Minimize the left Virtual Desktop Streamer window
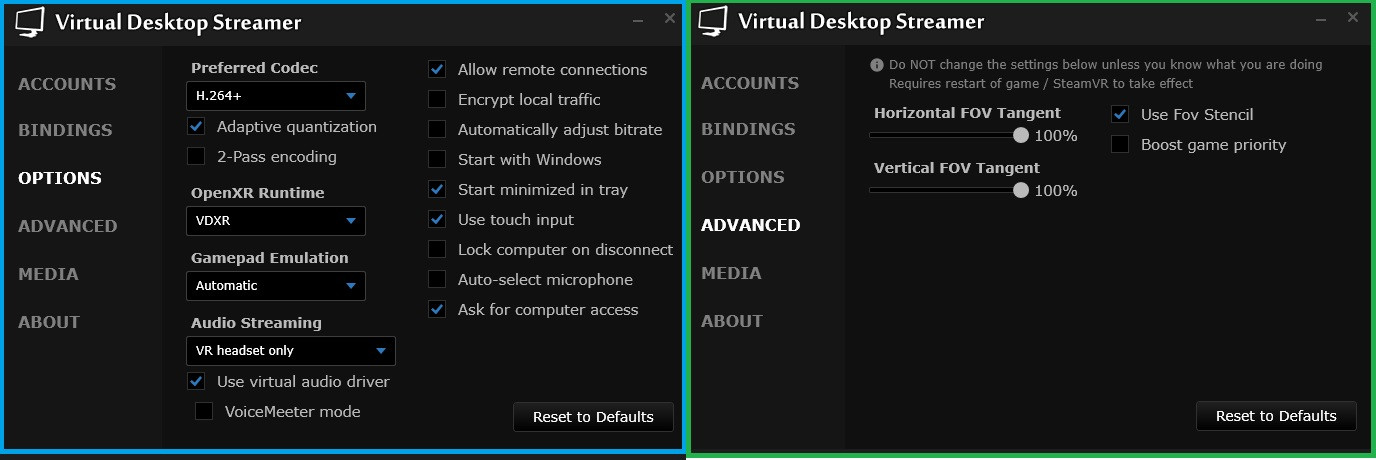Screen dimensions: 1376x460 tap(637, 20)
